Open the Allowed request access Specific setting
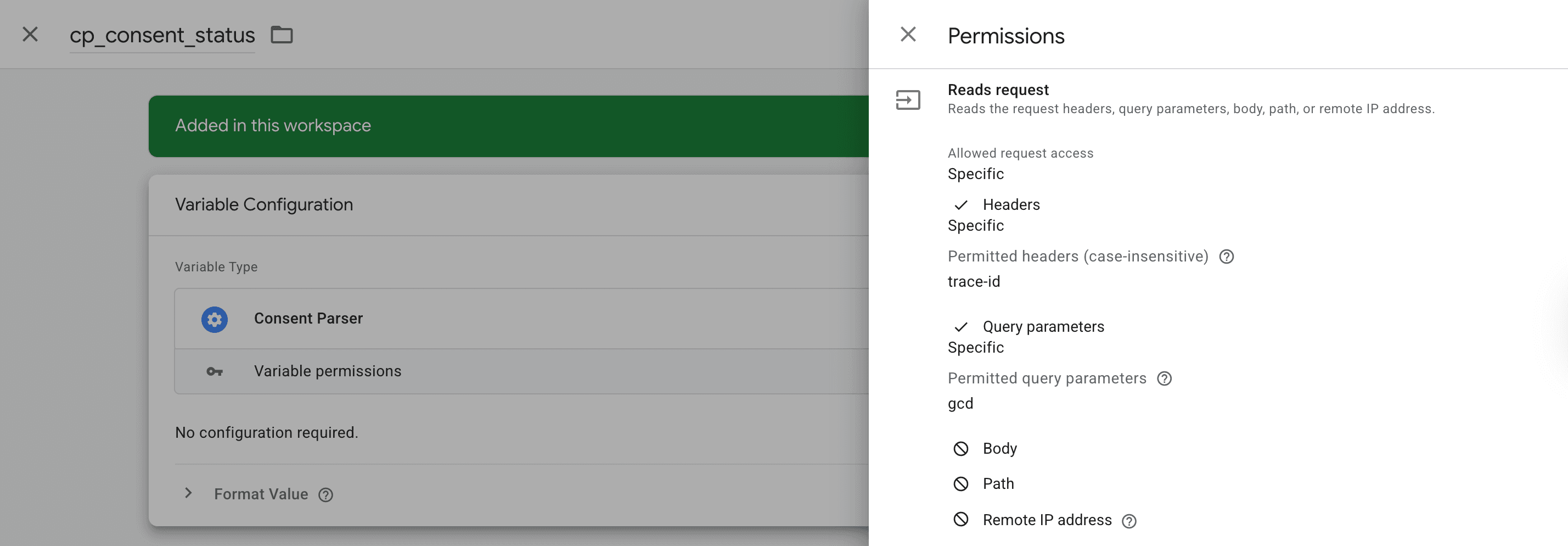1568x546 pixels. (x=975, y=174)
